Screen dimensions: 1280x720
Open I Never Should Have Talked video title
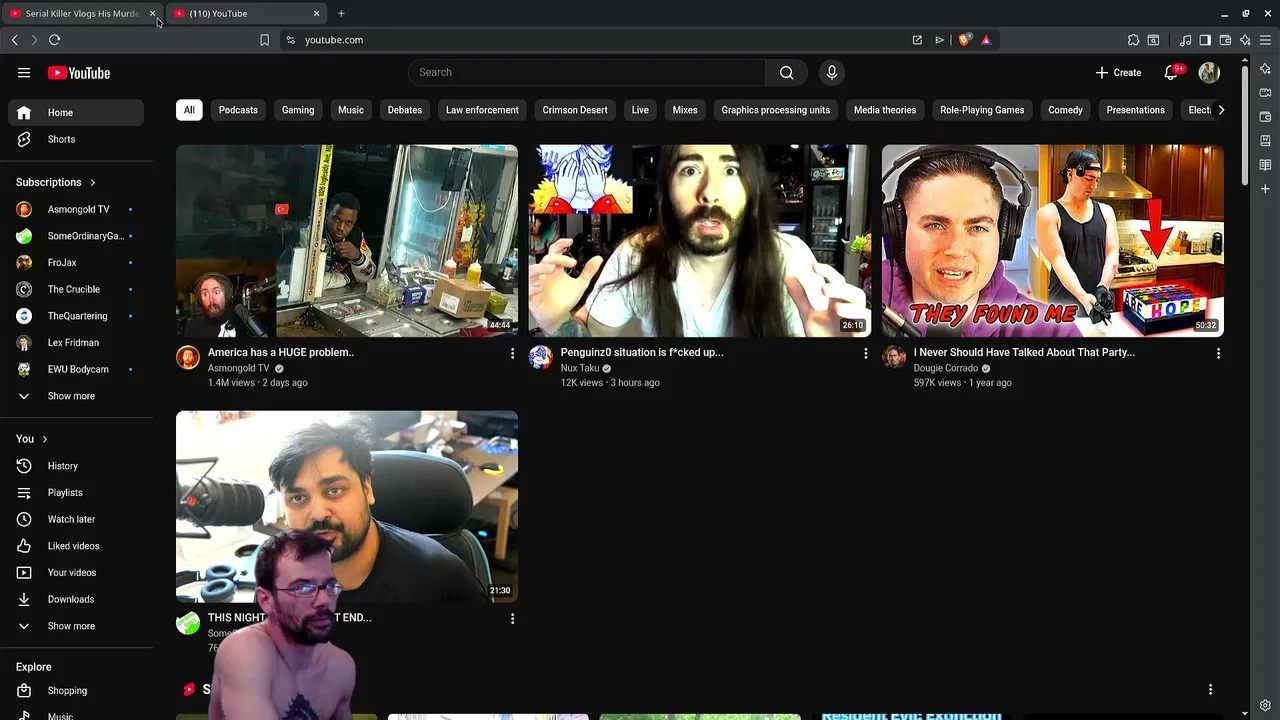click(x=1024, y=352)
